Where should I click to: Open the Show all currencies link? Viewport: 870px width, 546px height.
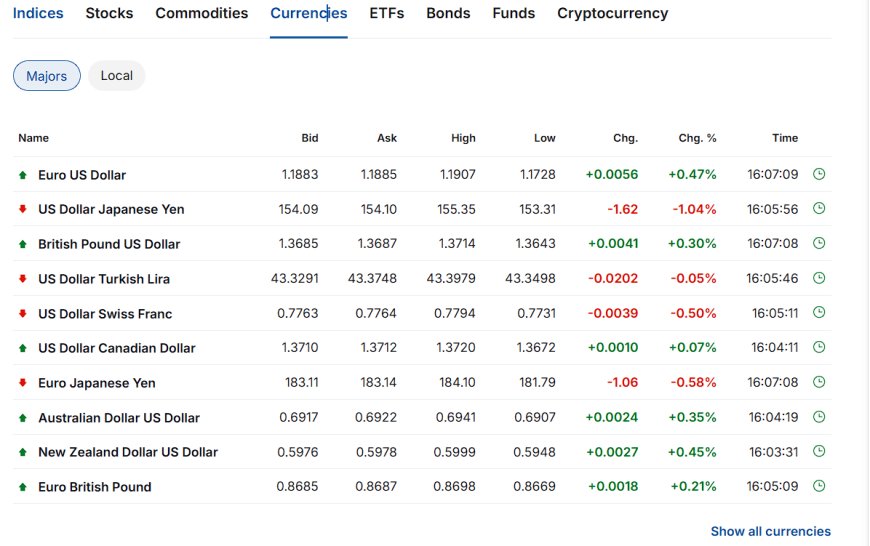pyautogui.click(x=771, y=531)
